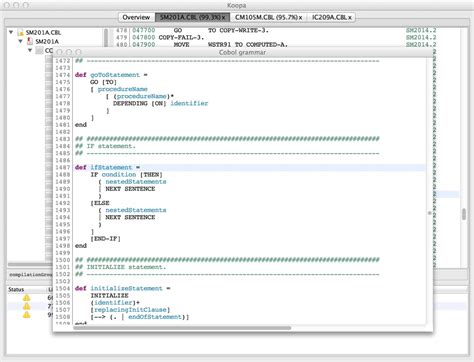Click 'INITIALIZE' keyword on line 1505
This screenshot has width=474, height=362.
pos(109,295)
